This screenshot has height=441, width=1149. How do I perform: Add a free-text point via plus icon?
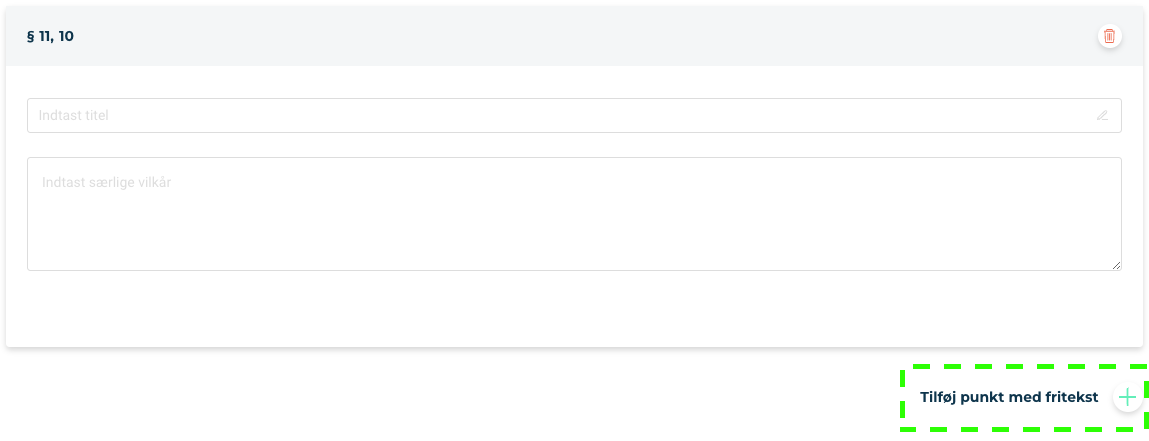(1127, 398)
